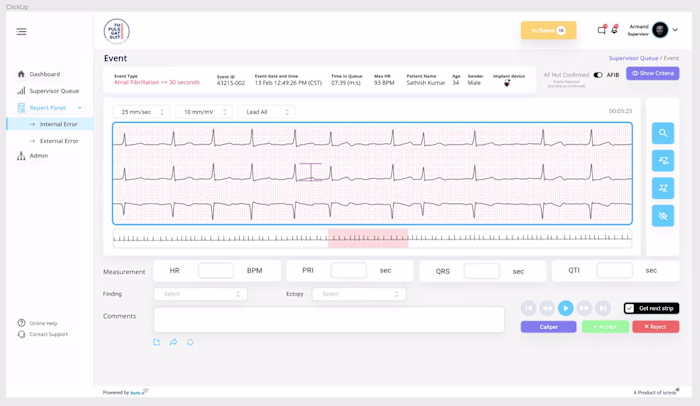Open the Lead All dropdown
Image resolution: width=700 pixels, height=406 pixels.
click(267, 112)
